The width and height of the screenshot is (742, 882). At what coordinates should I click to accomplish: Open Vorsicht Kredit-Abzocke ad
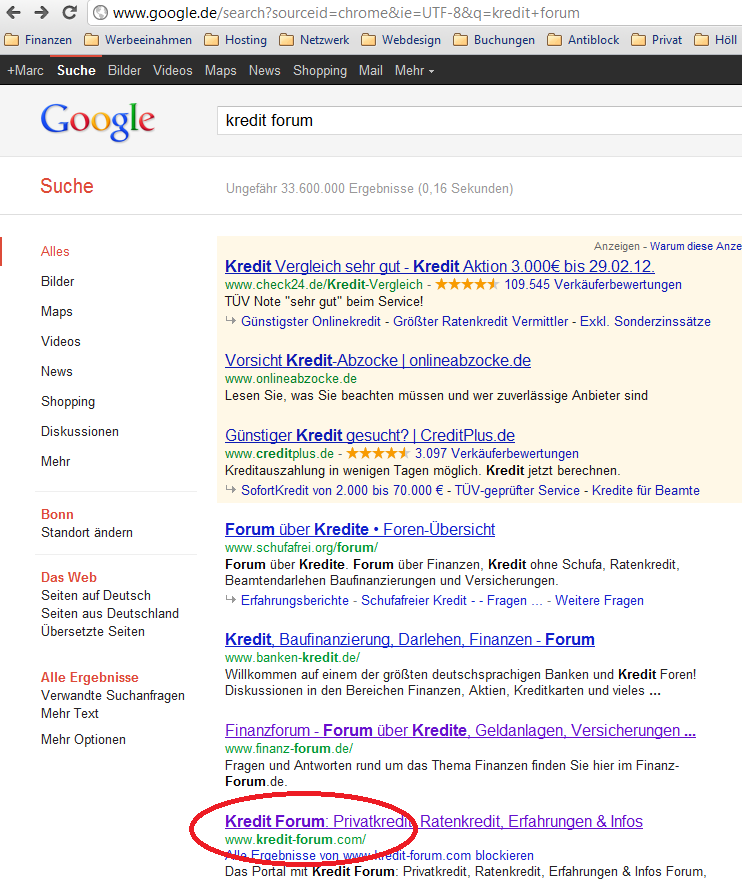(x=378, y=360)
